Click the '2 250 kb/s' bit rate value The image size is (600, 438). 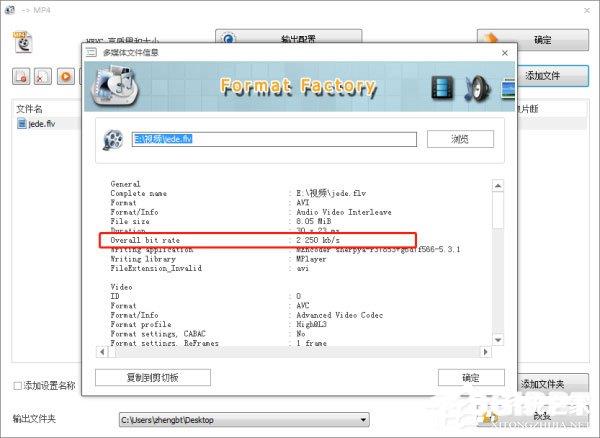coord(318,240)
